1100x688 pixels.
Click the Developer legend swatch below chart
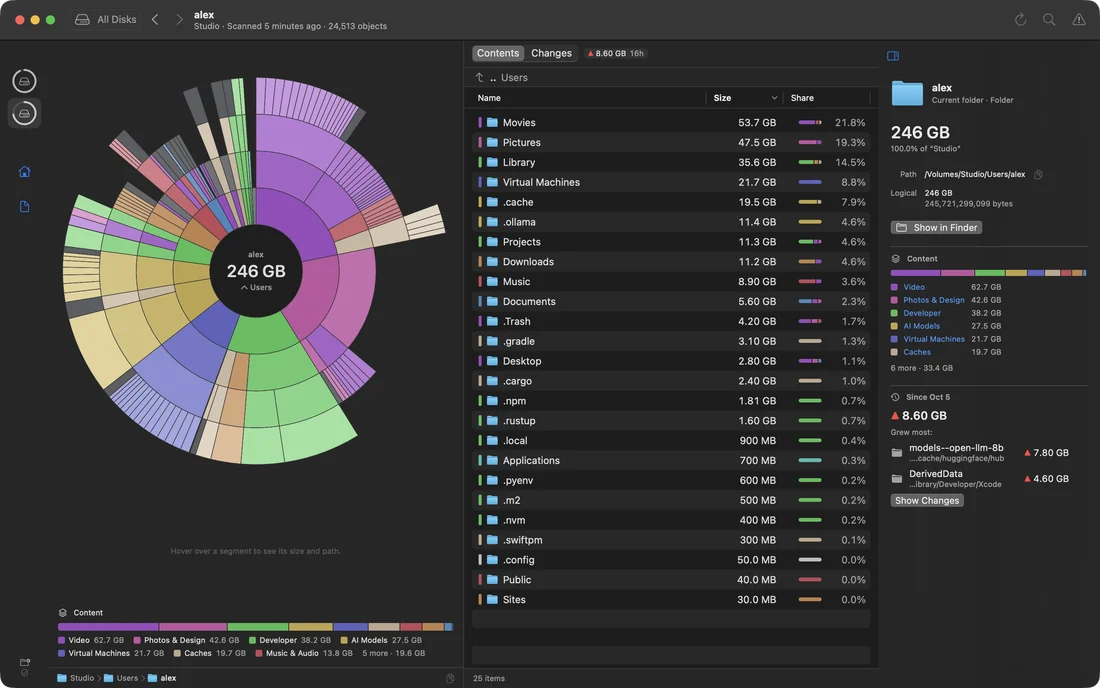point(253,640)
